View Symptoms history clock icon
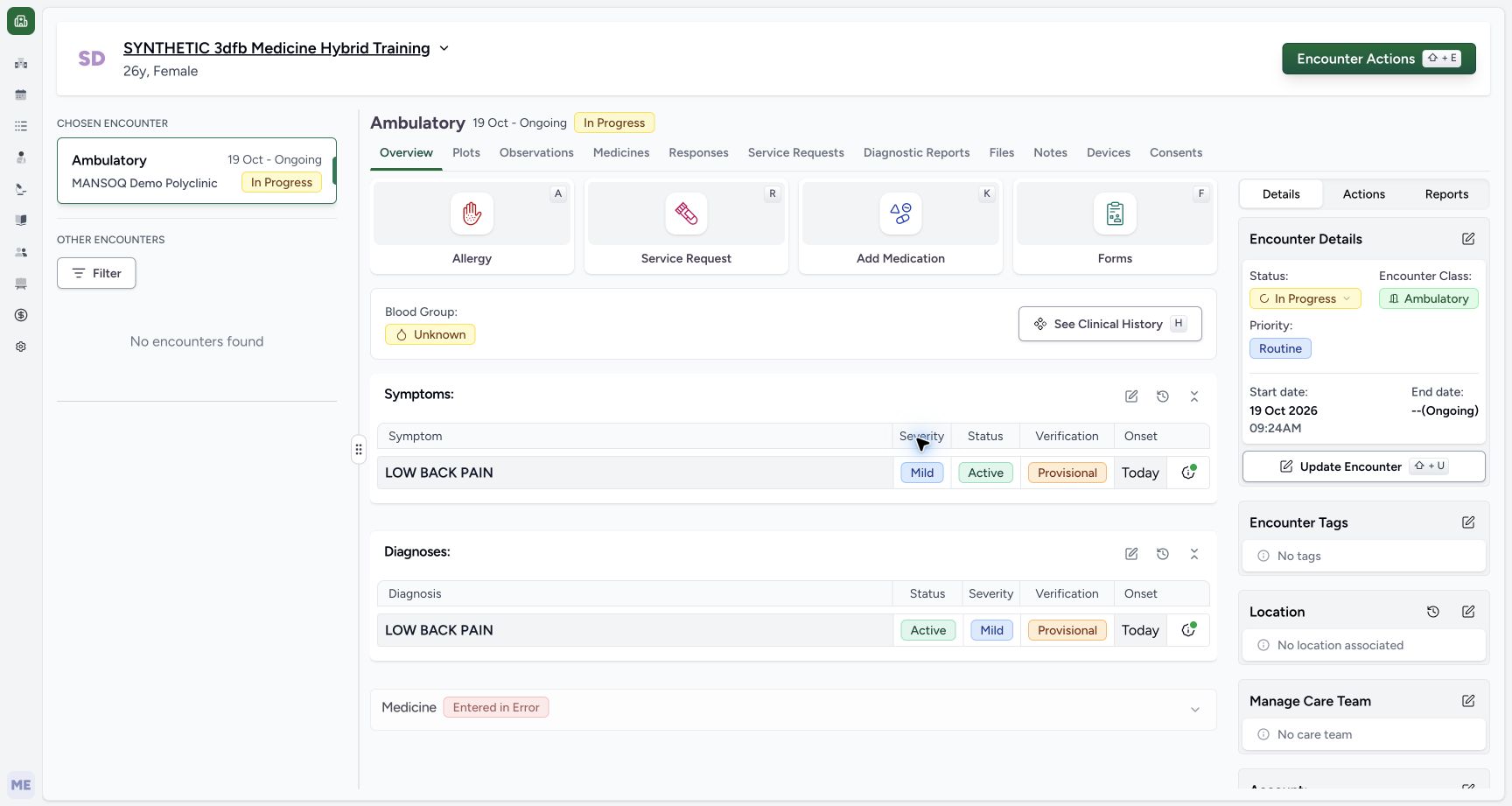1512x806 pixels. click(1163, 396)
